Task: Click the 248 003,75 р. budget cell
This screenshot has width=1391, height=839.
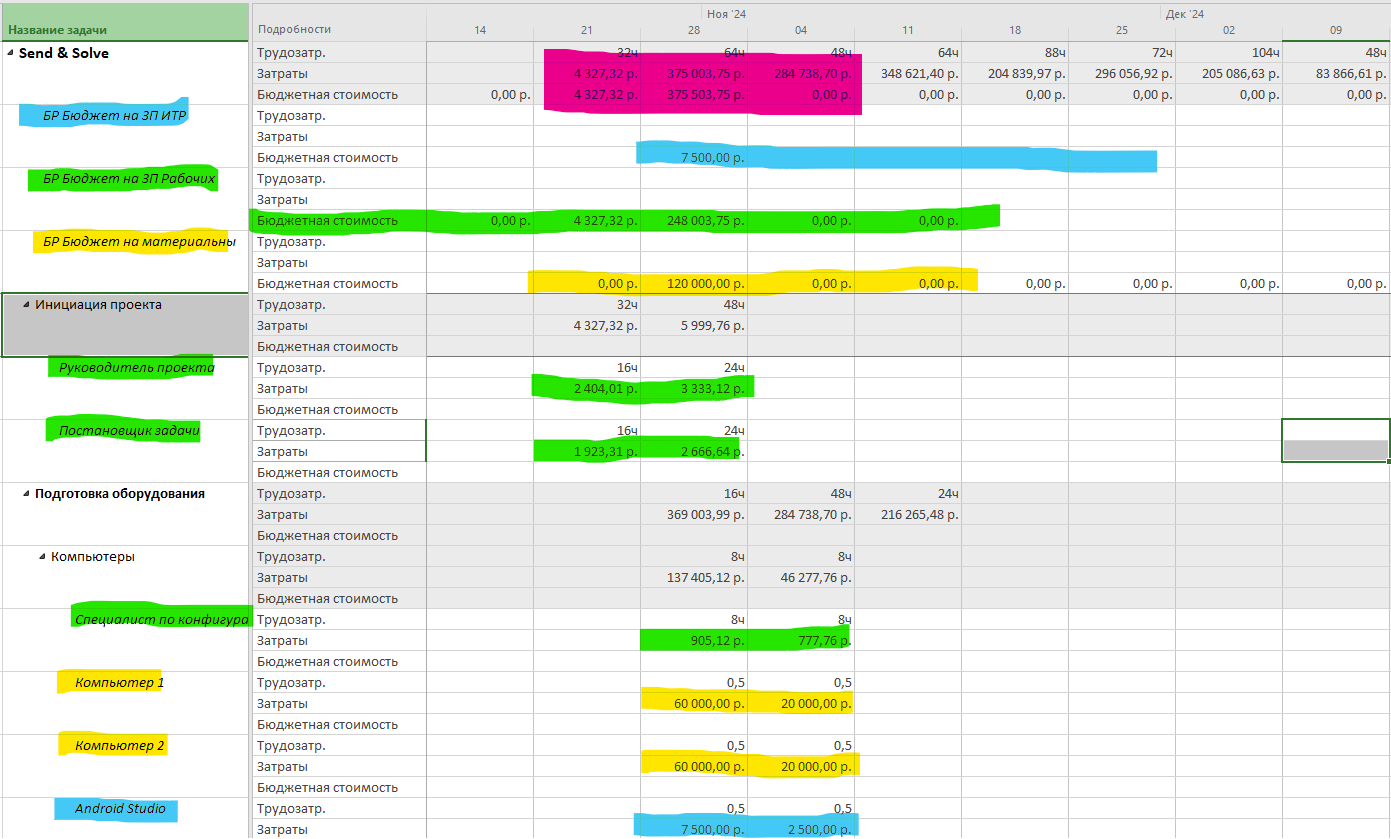Action: pos(694,221)
